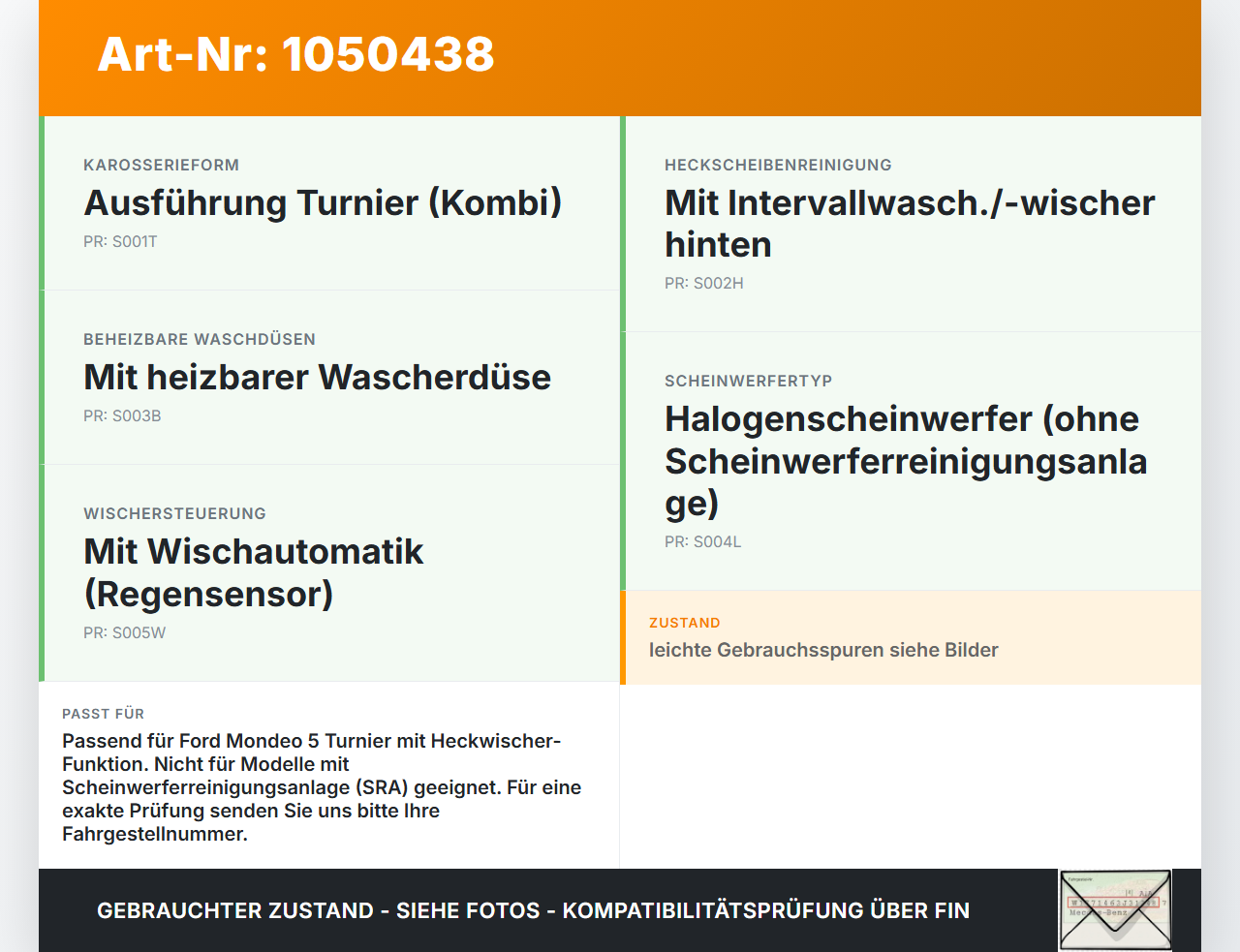Click the Art-Nr: 1050438 heading
This screenshot has height=952, width=1240.
pyautogui.click(x=295, y=54)
